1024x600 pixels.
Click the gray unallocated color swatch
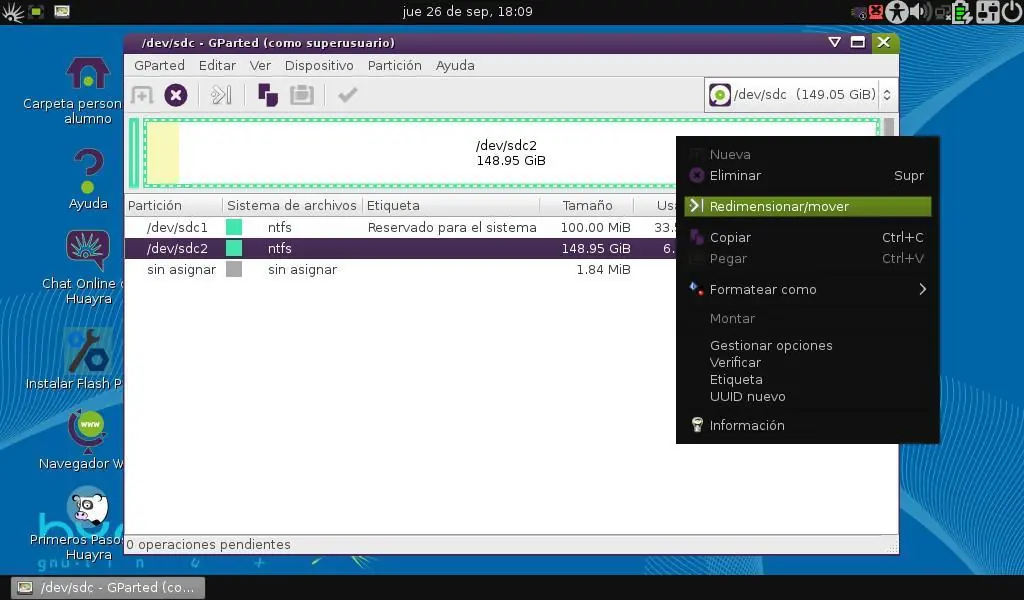(234, 269)
